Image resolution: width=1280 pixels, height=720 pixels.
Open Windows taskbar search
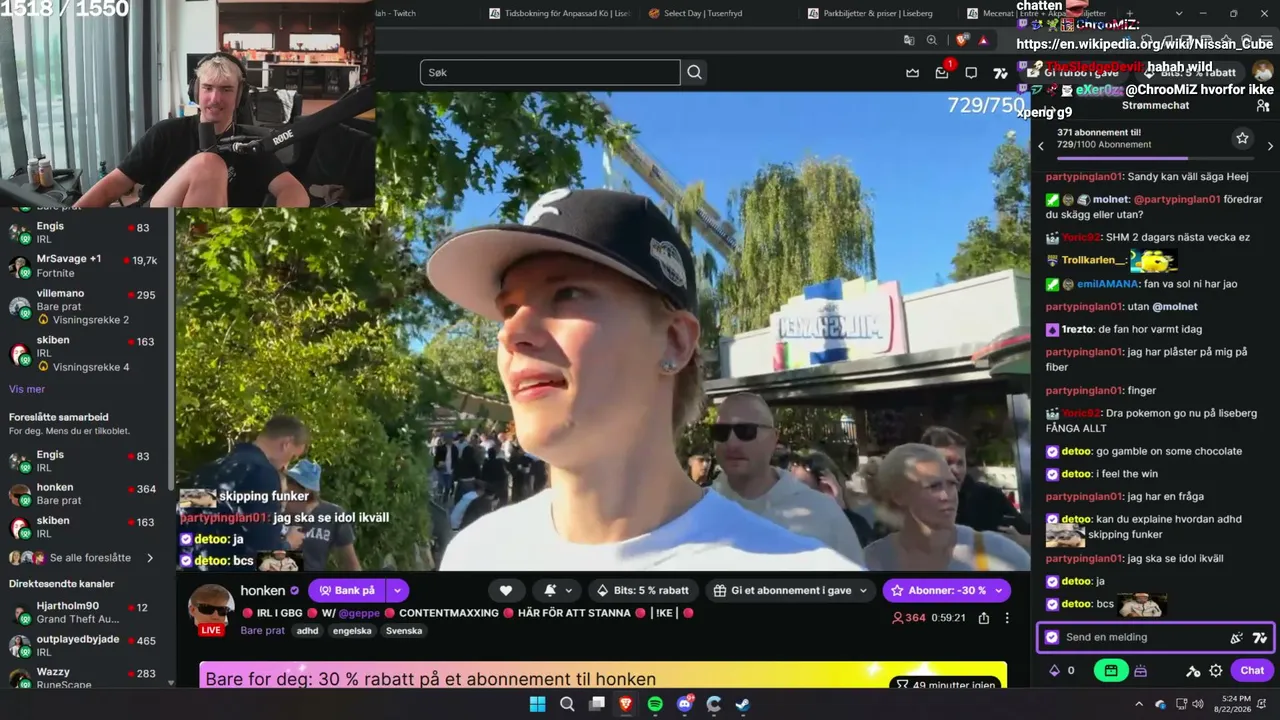point(567,704)
